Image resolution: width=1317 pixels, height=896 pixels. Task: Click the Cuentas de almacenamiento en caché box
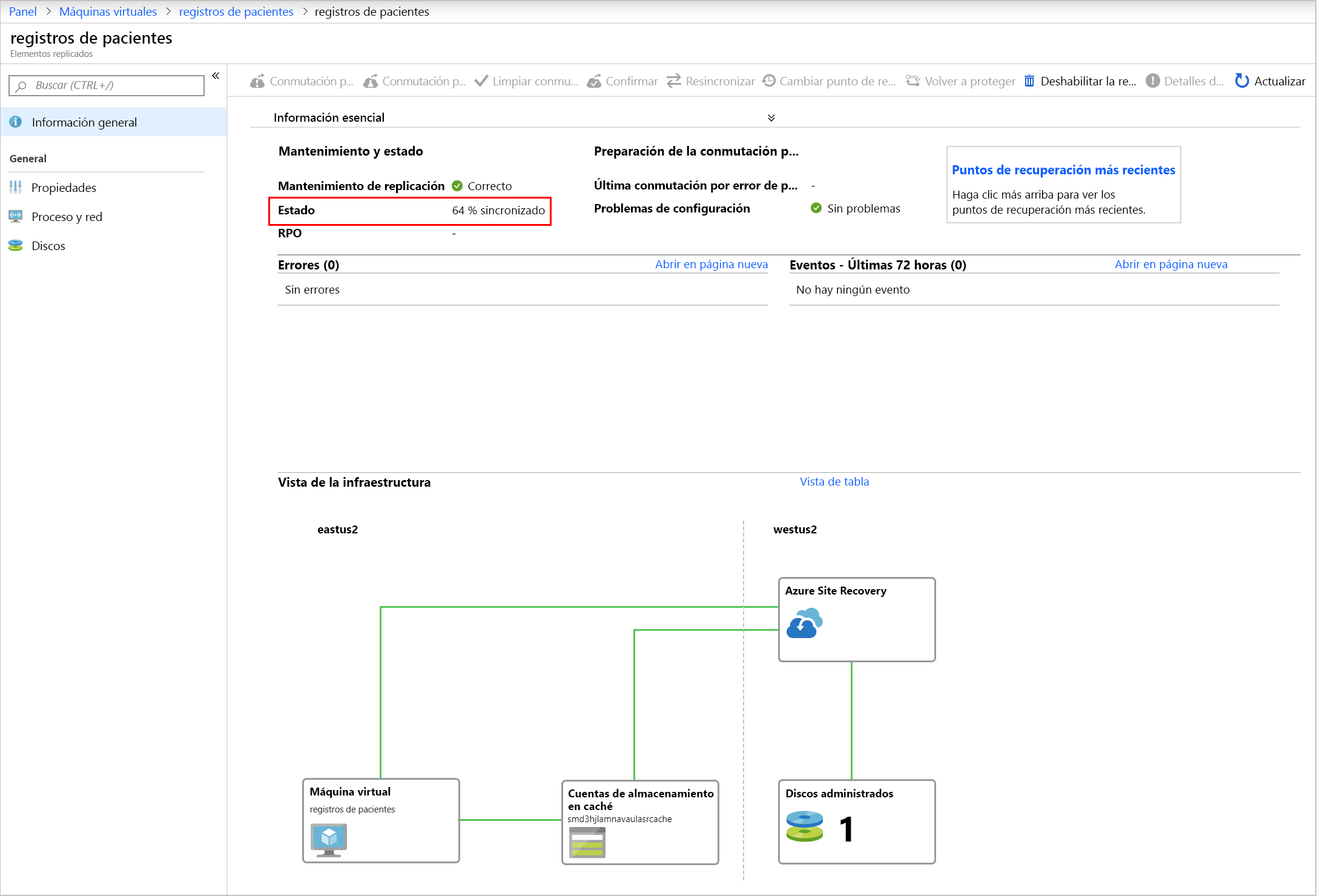640,822
